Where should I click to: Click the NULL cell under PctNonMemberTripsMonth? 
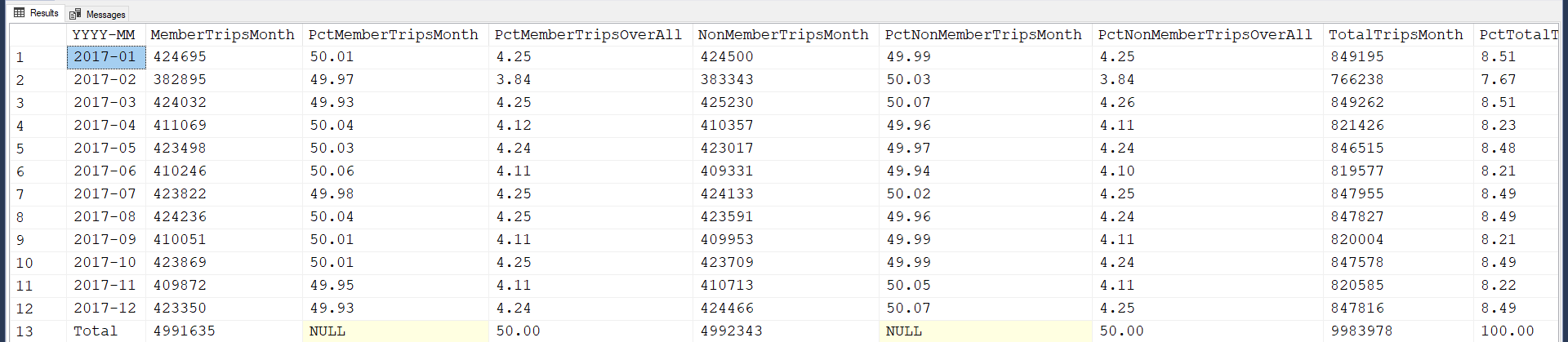pyautogui.click(x=904, y=331)
